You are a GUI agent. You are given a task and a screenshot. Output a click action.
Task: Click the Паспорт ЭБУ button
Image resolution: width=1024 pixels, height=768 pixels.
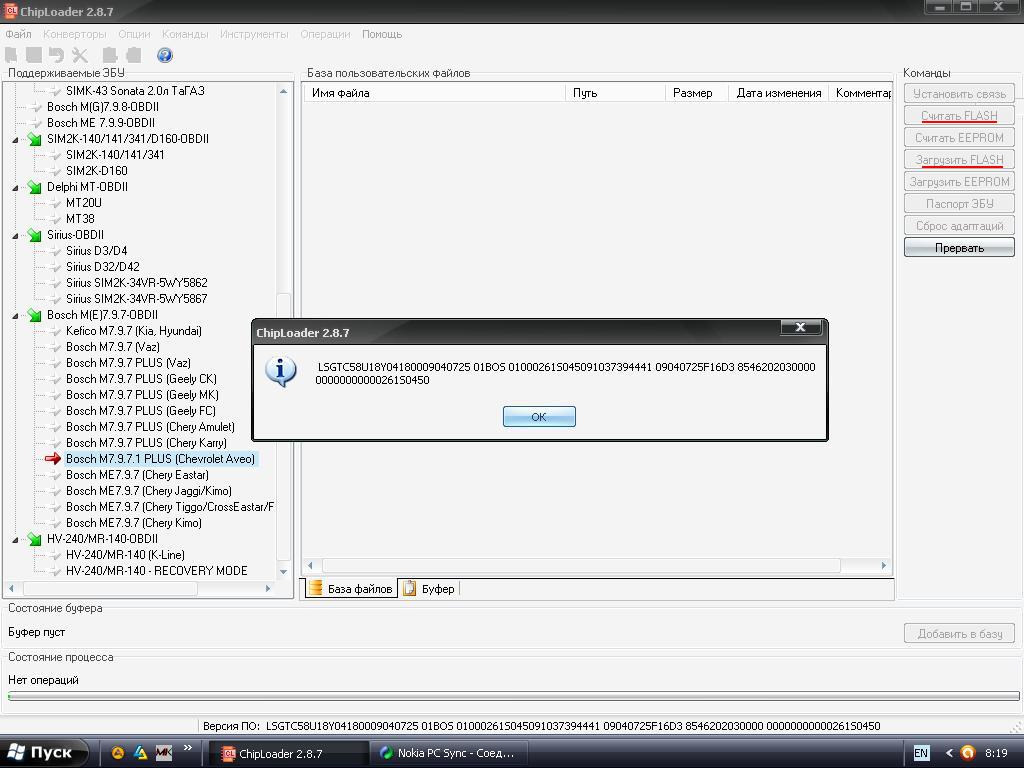[x=959, y=204]
